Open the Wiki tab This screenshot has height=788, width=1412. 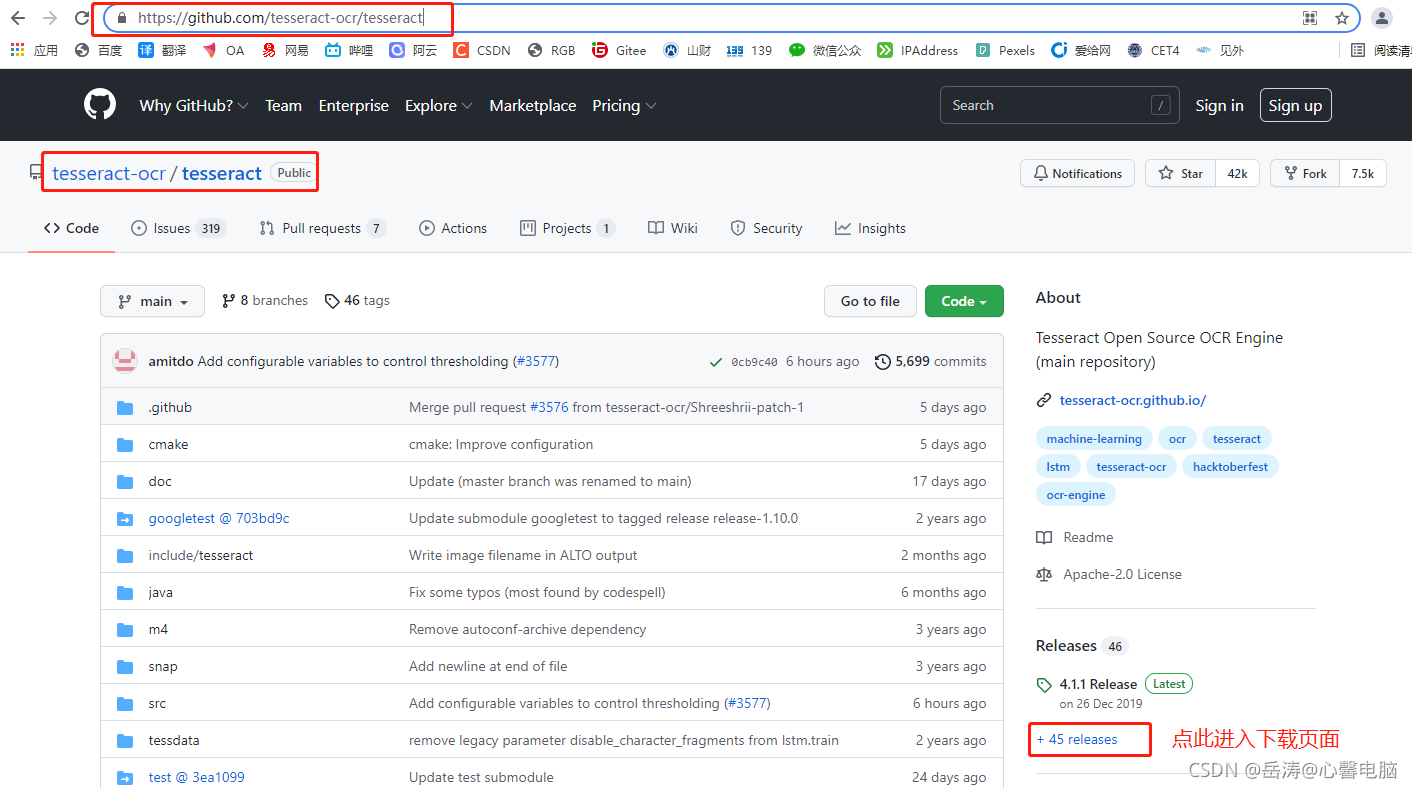coord(673,228)
